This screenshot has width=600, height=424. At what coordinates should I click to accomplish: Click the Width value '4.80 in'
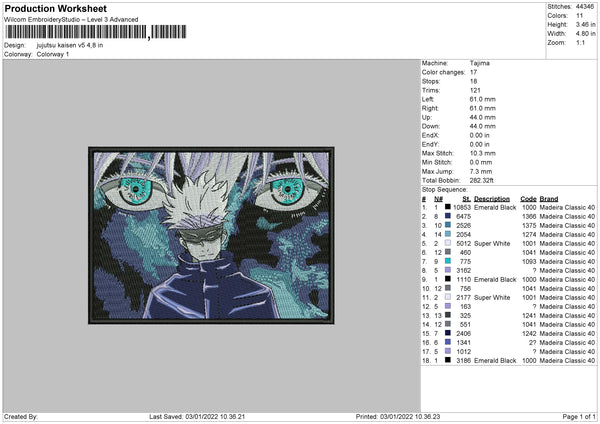(x=585, y=34)
